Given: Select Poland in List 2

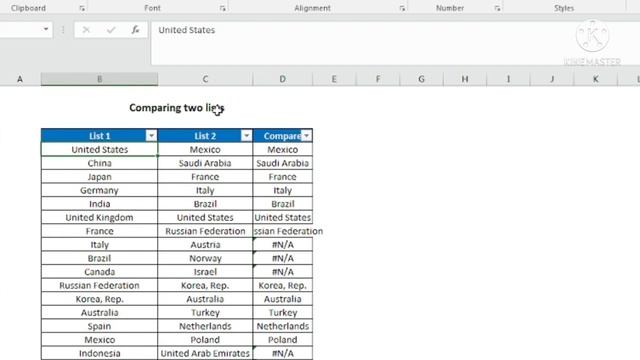Looking at the screenshot, I should 205,340.
